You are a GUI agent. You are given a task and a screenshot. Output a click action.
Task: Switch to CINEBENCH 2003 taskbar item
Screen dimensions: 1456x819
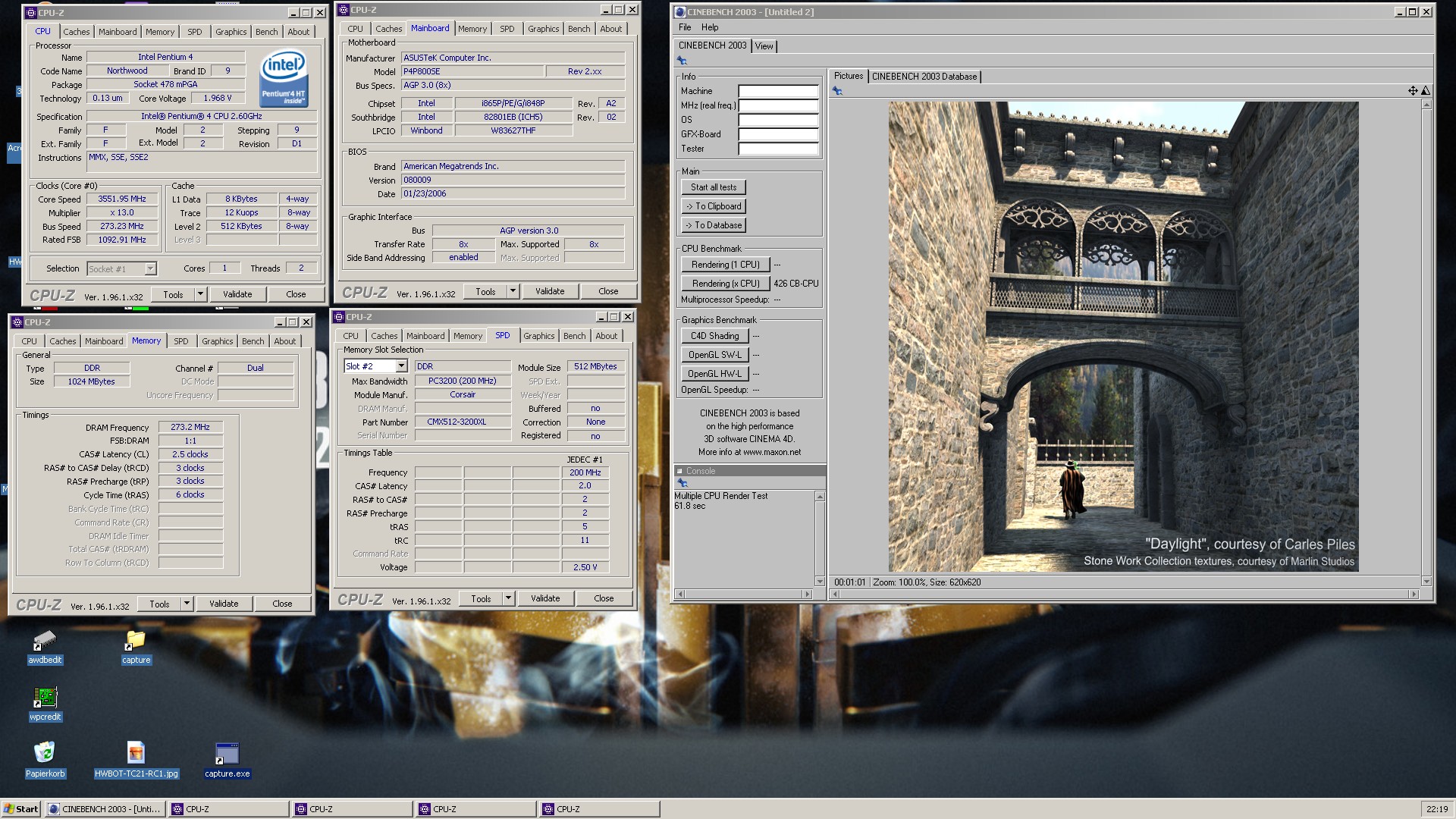pyautogui.click(x=105, y=809)
